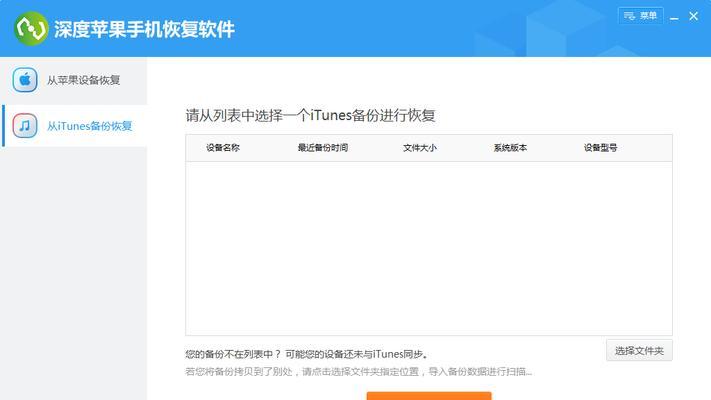Click the 选择文件夹 button

(x=639, y=351)
